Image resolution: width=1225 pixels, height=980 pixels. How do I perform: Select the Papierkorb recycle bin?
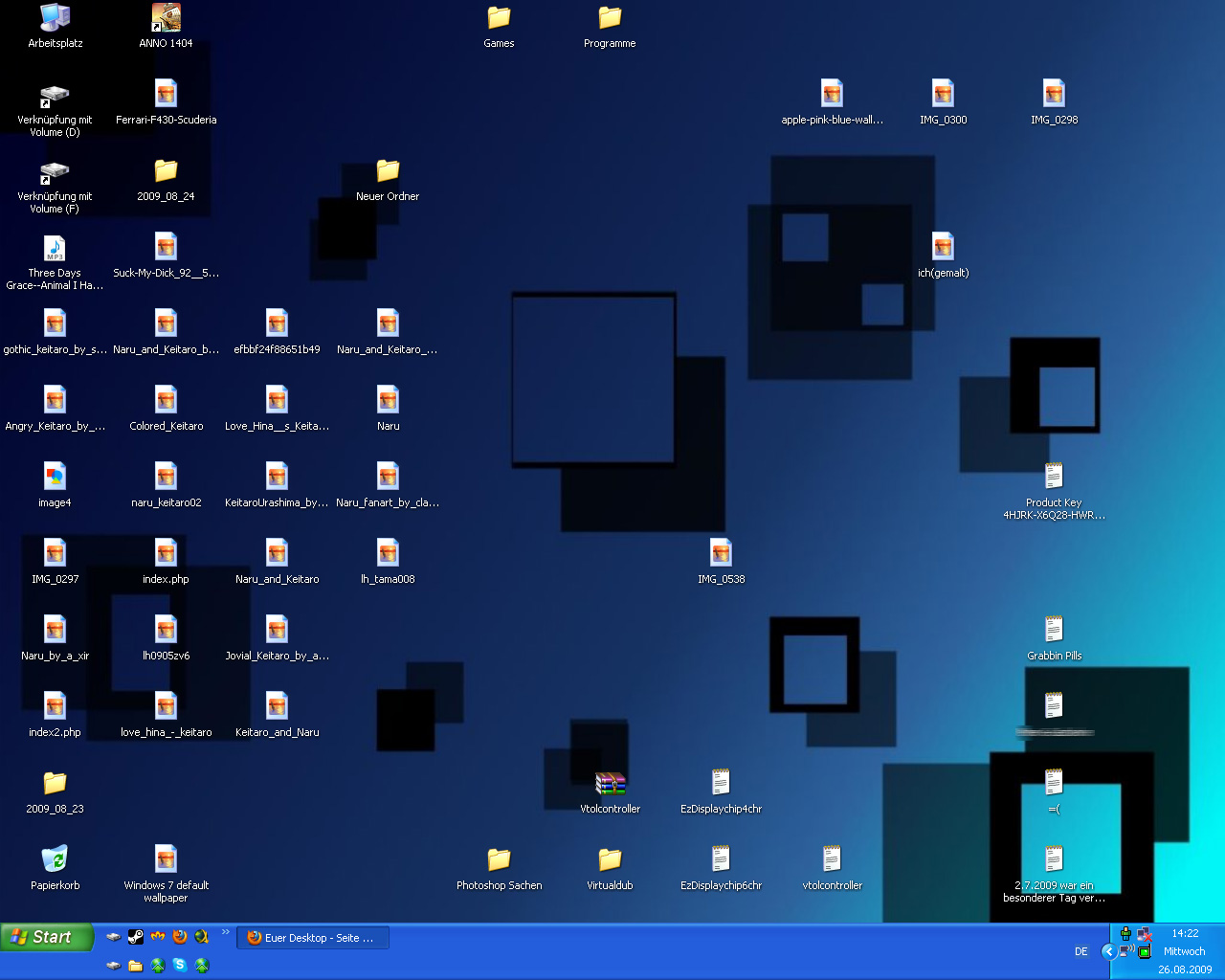(x=55, y=859)
